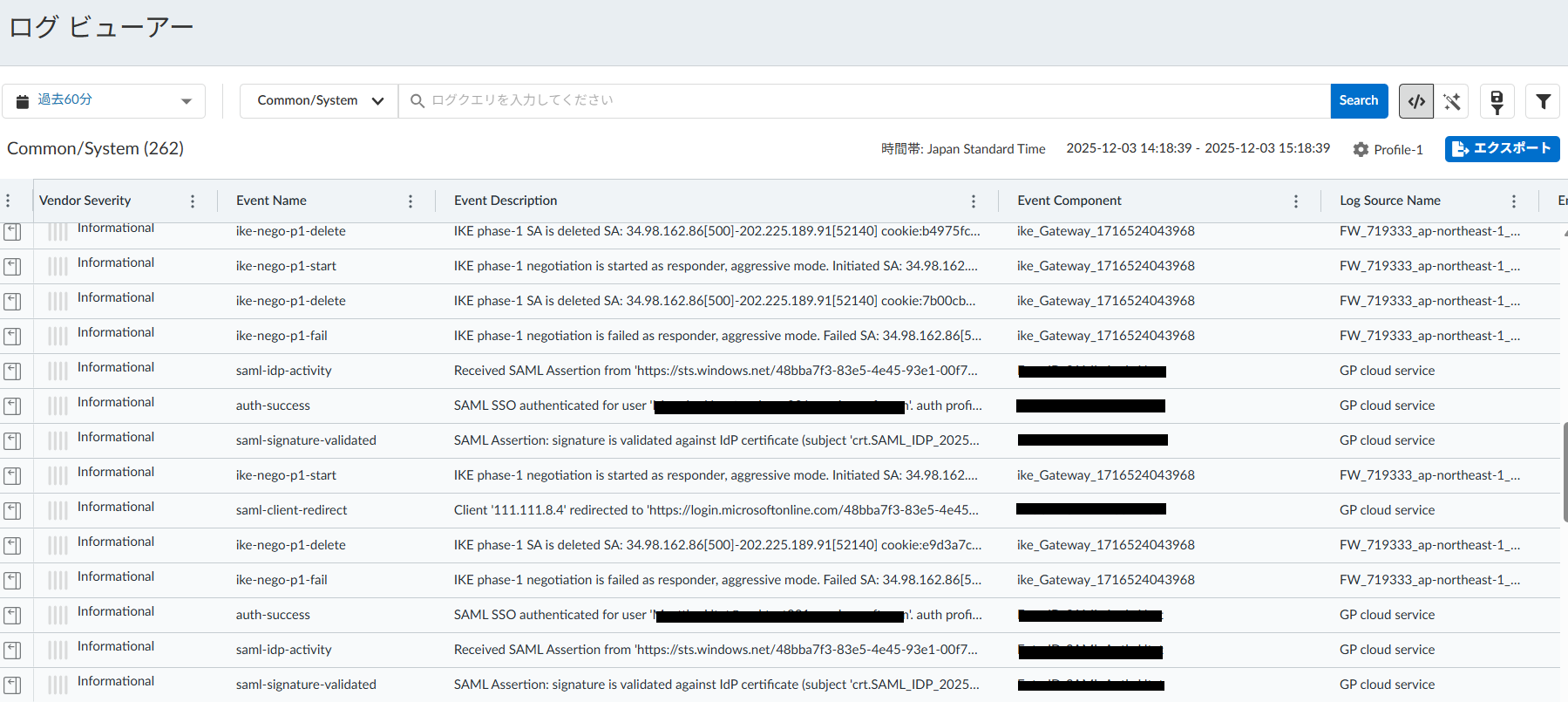Click the エクスポート export button
The image size is (1568, 702).
[1502, 149]
